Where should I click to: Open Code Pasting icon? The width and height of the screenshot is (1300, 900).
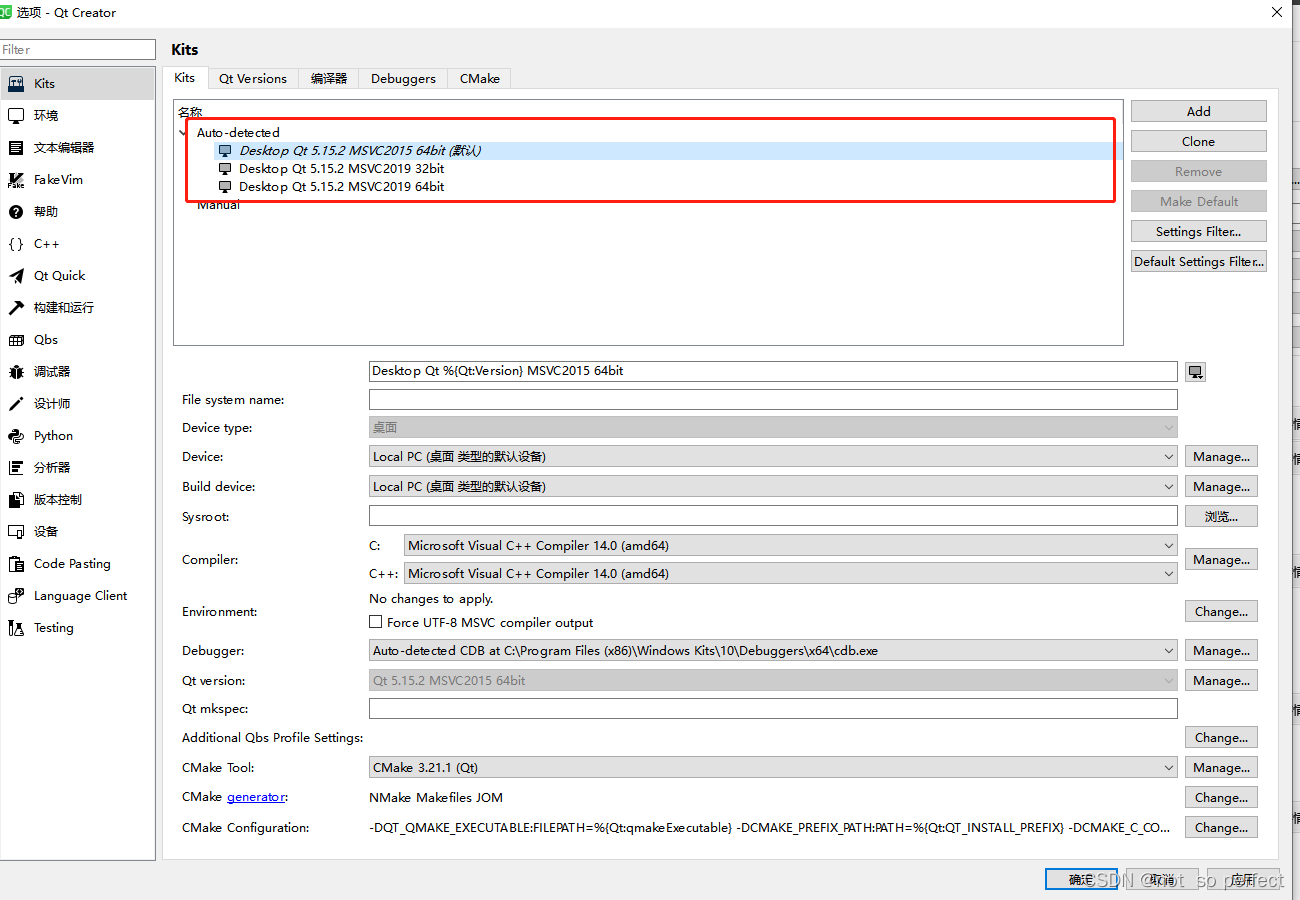coord(15,563)
